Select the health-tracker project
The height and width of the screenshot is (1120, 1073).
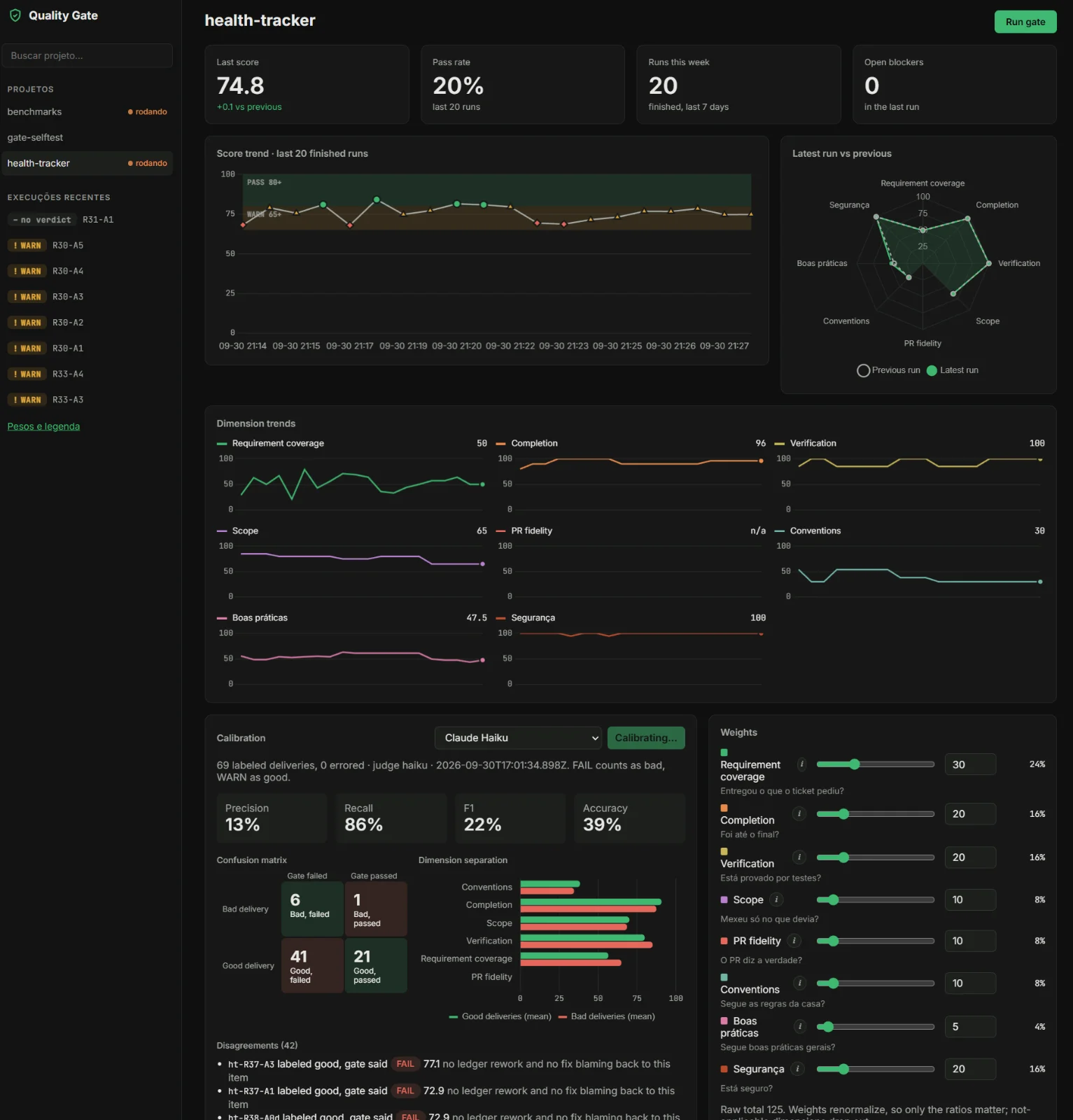click(x=87, y=163)
